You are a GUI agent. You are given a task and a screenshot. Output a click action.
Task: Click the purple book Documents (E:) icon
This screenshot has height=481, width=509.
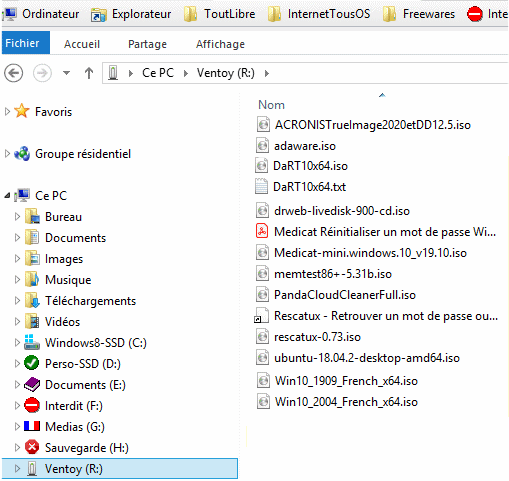[x=32, y=384]
